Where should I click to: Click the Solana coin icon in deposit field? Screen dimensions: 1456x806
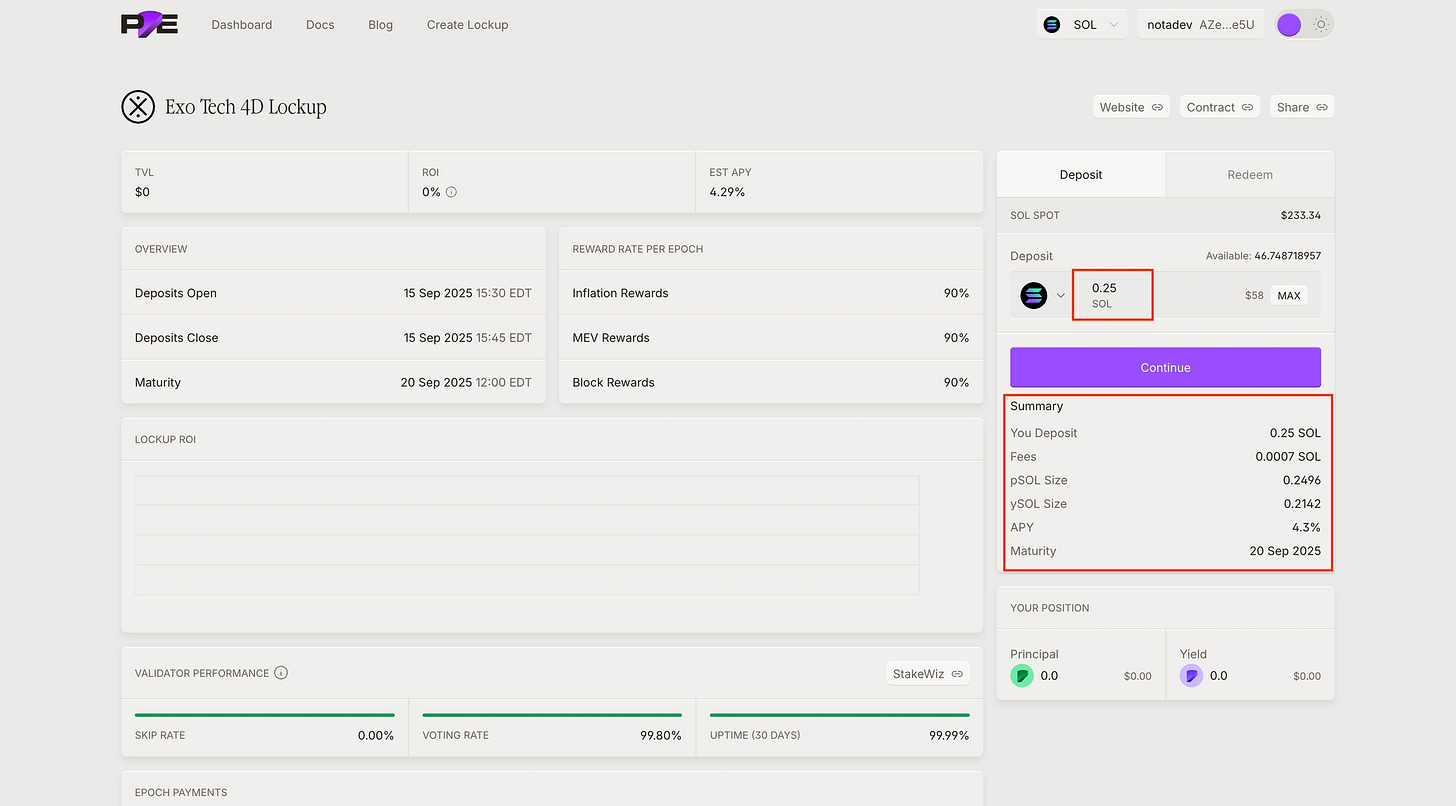tap(1034, 295)
